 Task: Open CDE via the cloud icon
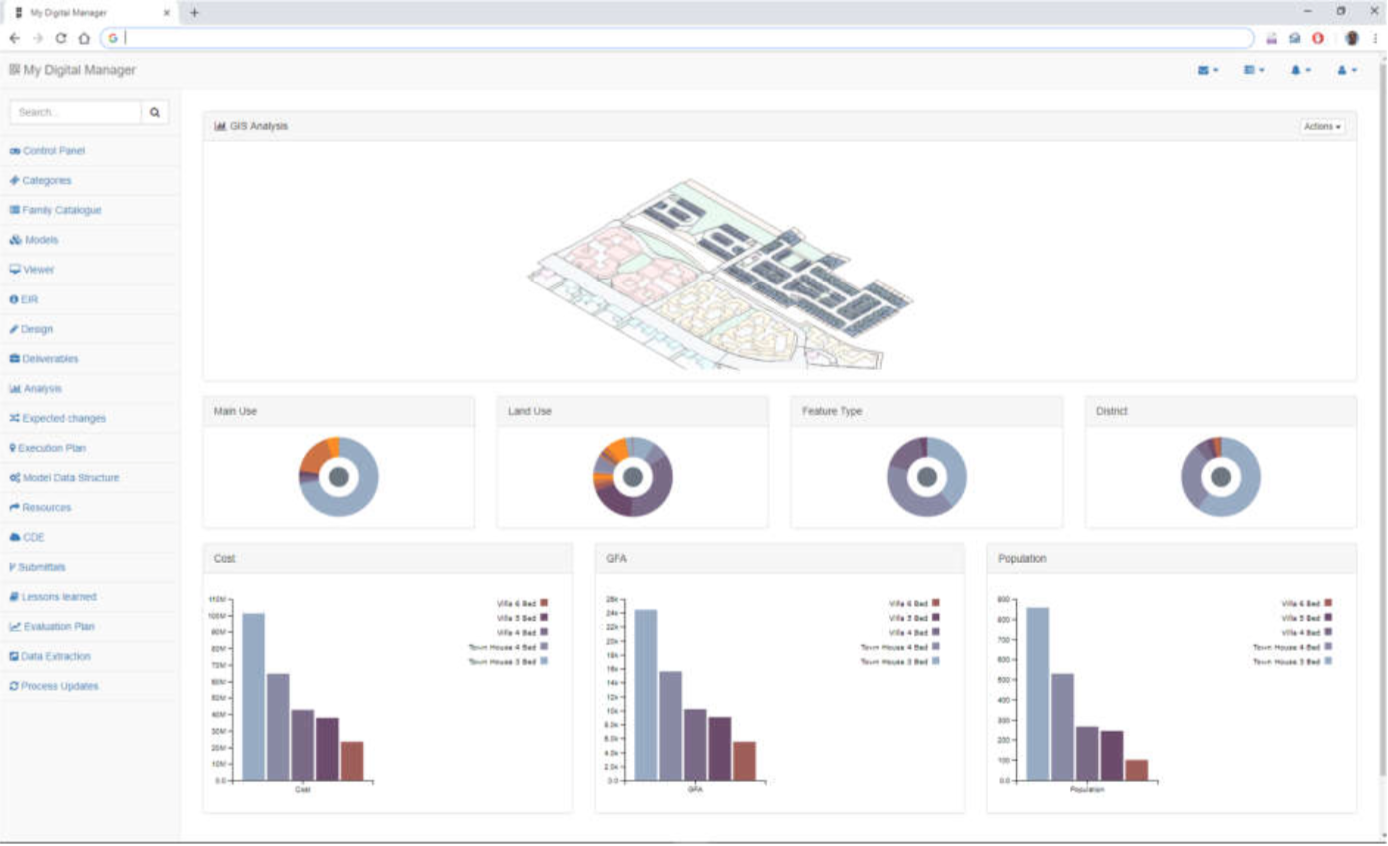pos(15,537)
